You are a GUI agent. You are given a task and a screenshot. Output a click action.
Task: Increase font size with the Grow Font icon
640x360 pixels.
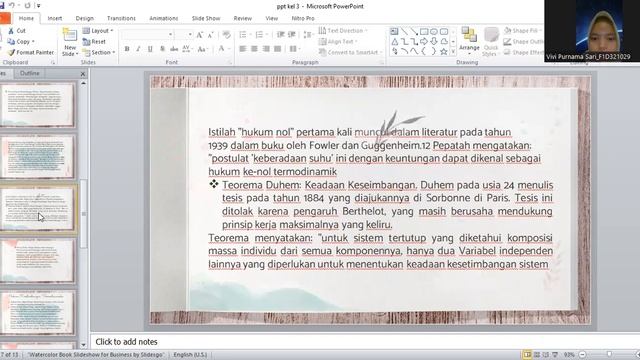(200, 35)
